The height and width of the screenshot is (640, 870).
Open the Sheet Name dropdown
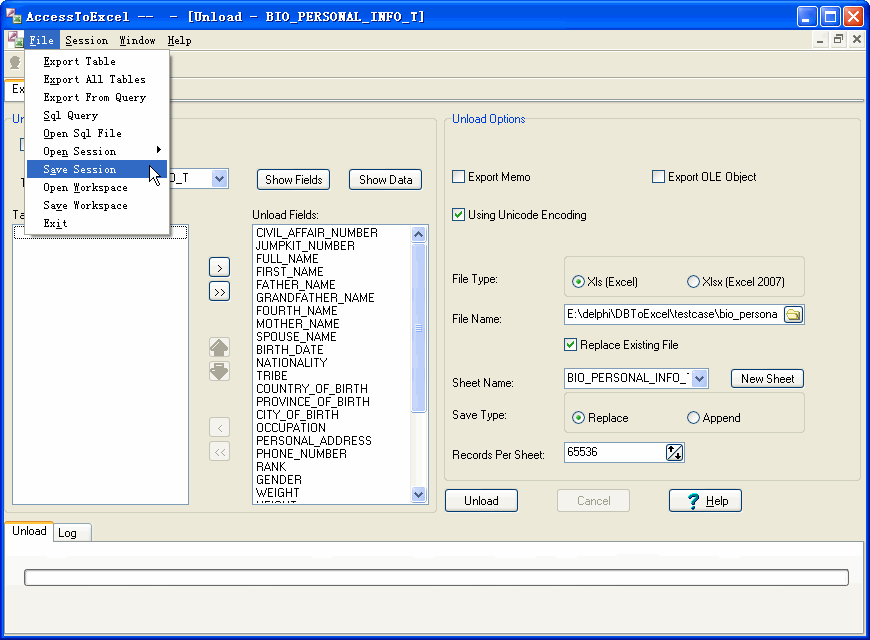(x=699, y=379)
